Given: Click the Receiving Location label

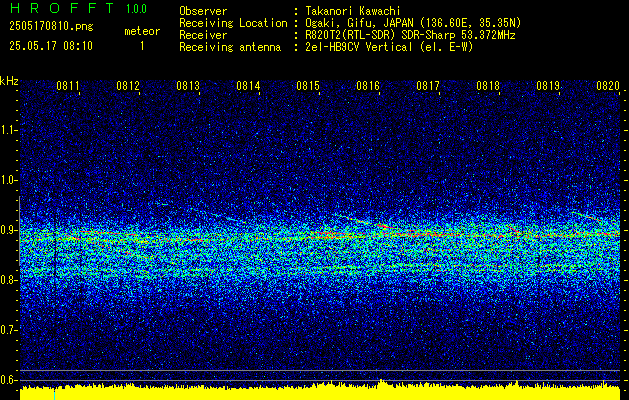Looking at the screenshot, I should (x=233, y=23).
